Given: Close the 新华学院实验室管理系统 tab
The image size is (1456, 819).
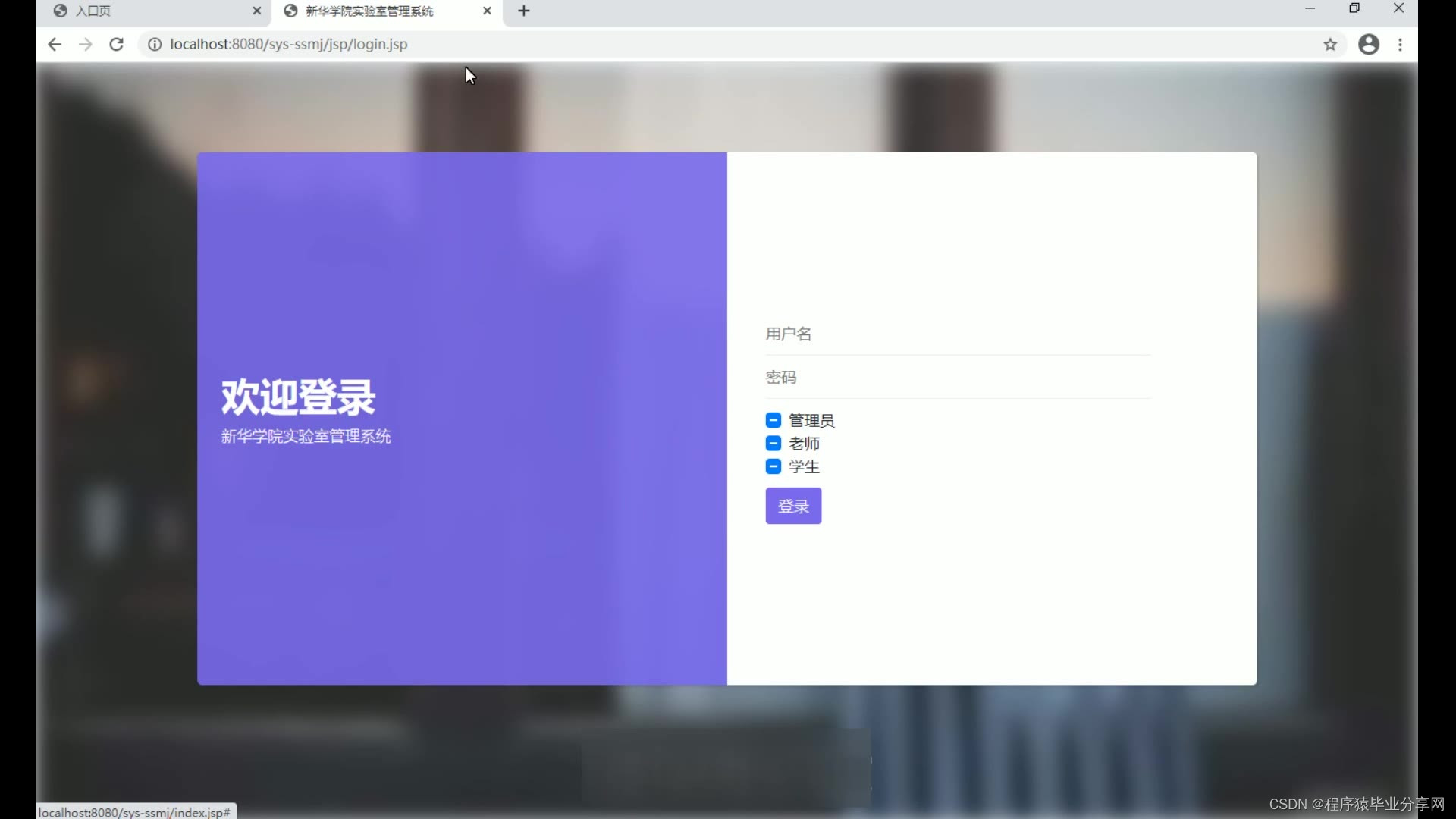Looking at the screenshot, I should tap(487, 11).
